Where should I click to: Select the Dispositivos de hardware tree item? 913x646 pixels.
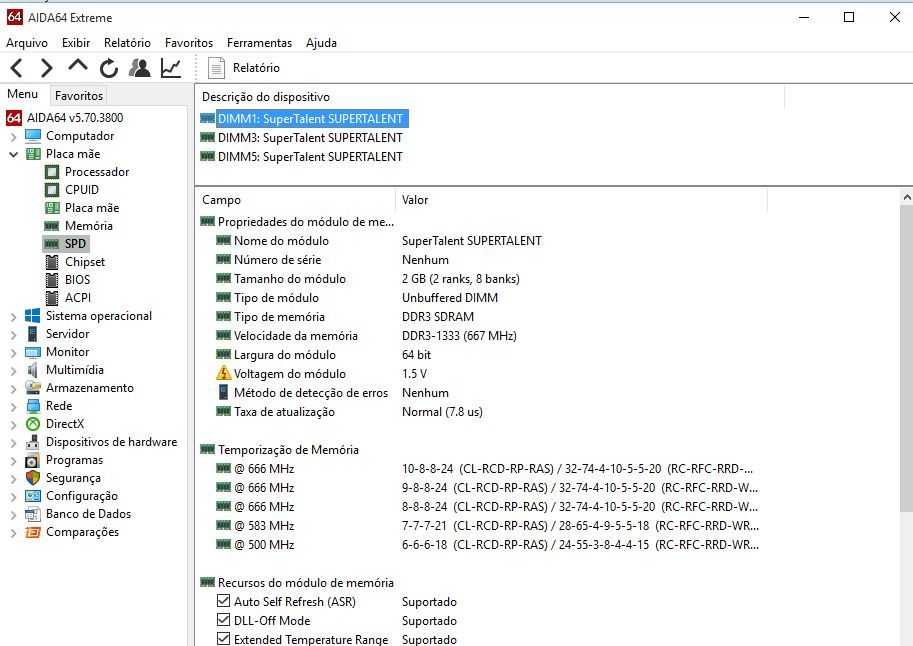click(x=112, y=442)
